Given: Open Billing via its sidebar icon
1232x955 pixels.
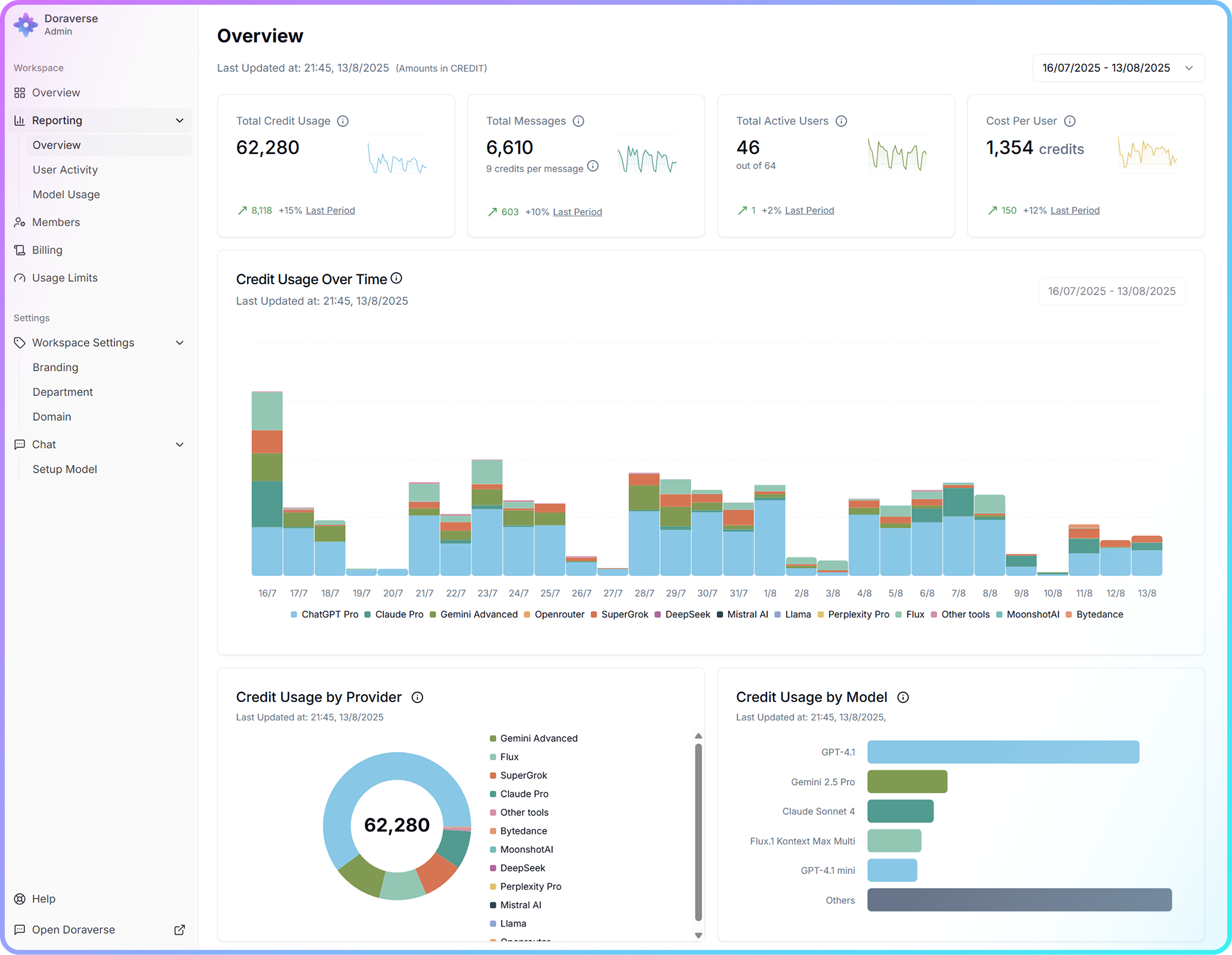Looking at the screenshot, I should pyautogui.click(x=20, y=249).
